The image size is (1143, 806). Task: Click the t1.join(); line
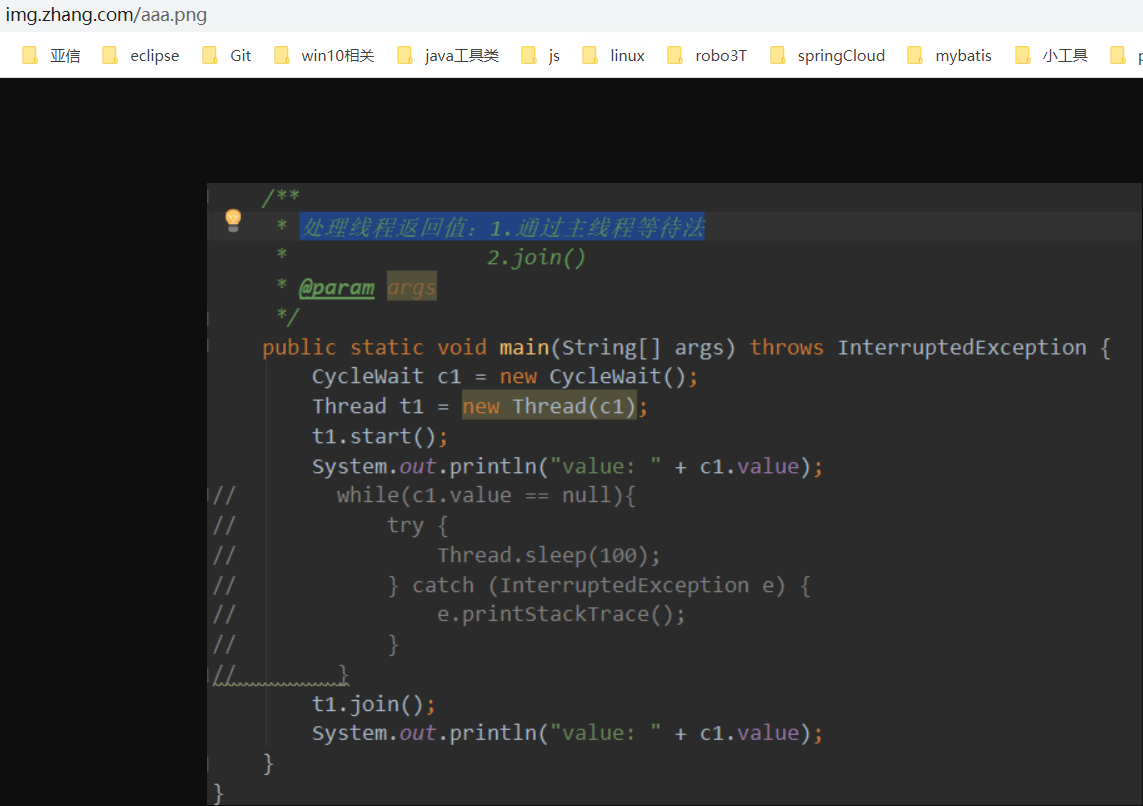click(x=374, y=704)
